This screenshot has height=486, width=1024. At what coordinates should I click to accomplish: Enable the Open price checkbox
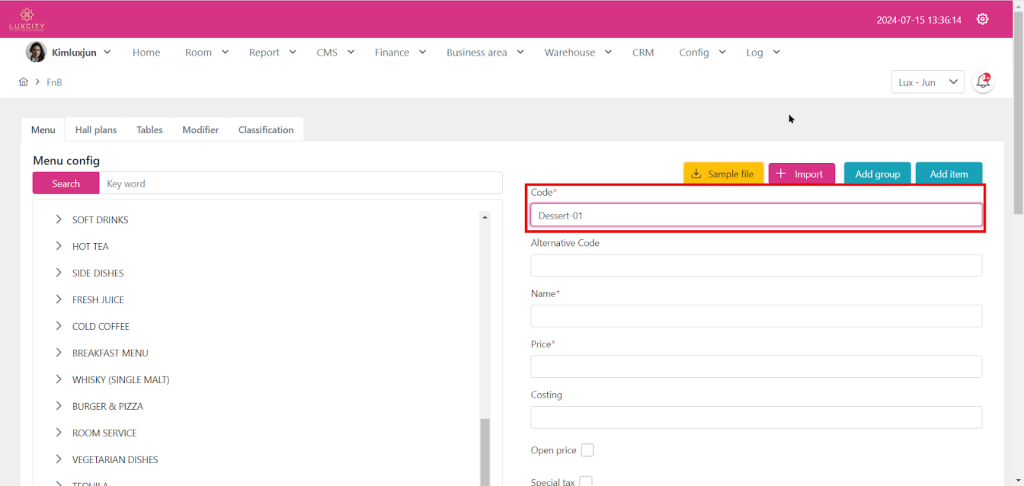pyautogui.click(x=587, y=450)
